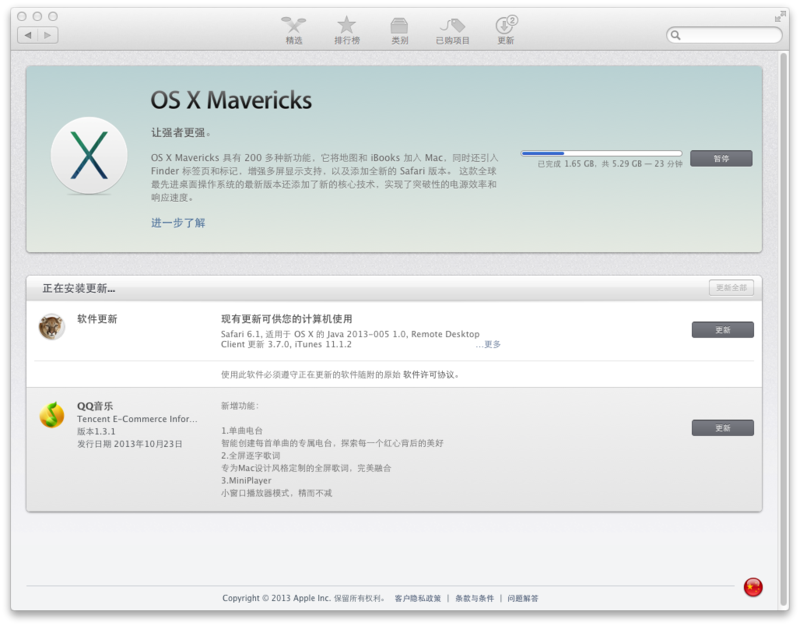
Task: Switch to the Categories (类别) tab
Action: pos(399,31)
